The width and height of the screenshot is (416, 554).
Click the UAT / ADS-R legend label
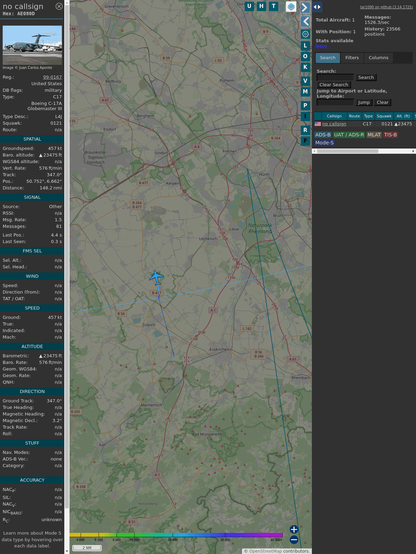(349, 135)
